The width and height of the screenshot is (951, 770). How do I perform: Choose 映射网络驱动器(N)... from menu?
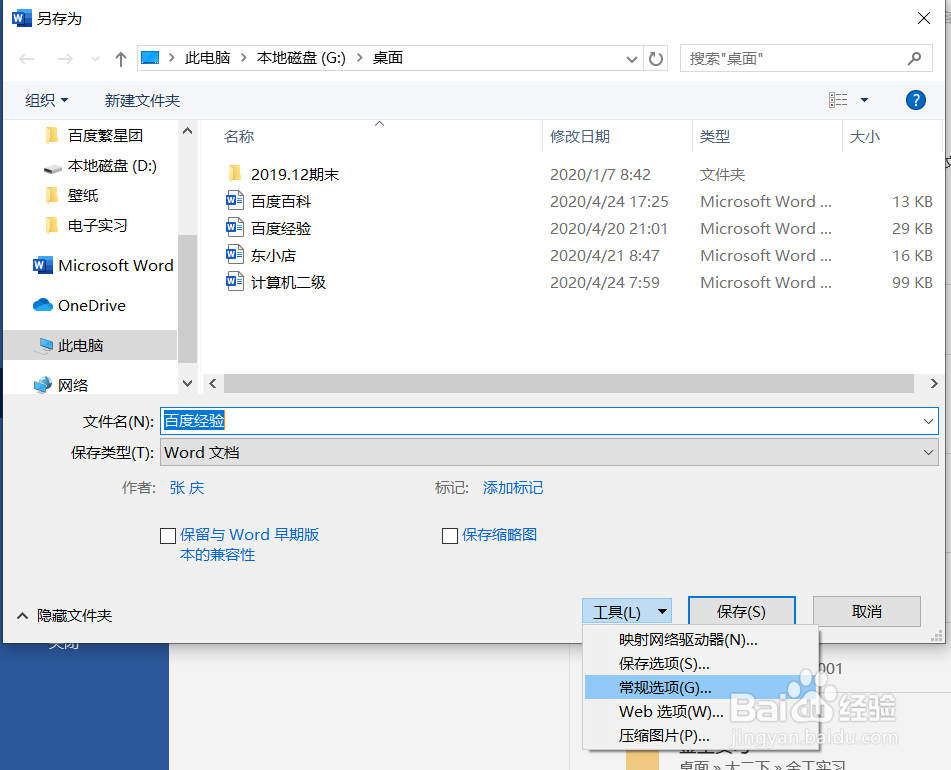[701, 640]
